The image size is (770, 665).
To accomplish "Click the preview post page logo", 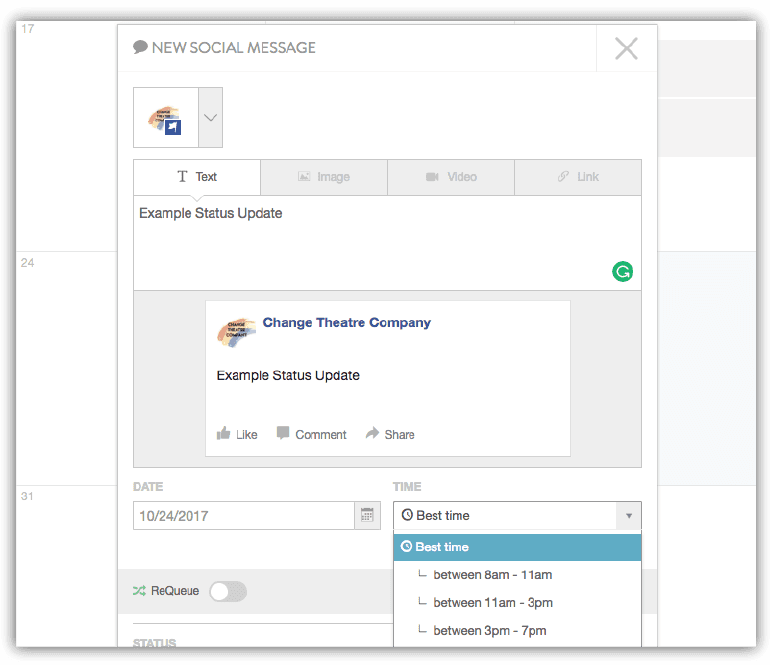I will pos(236,332).
